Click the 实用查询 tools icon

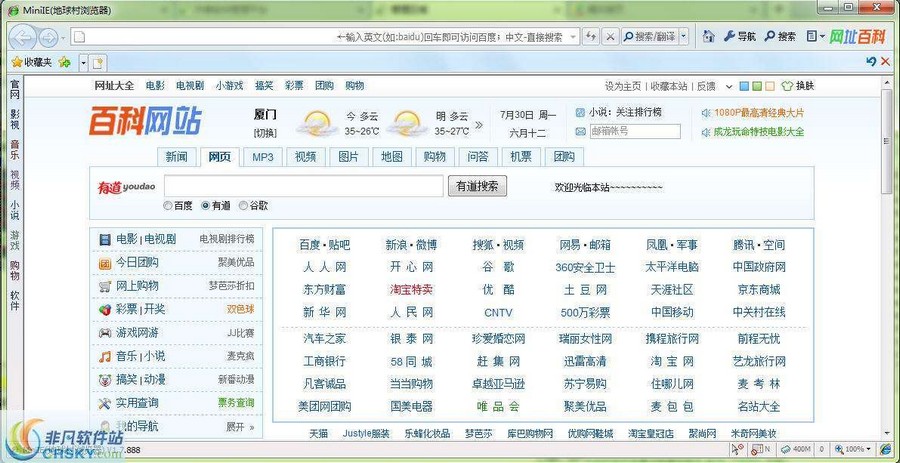104,403
